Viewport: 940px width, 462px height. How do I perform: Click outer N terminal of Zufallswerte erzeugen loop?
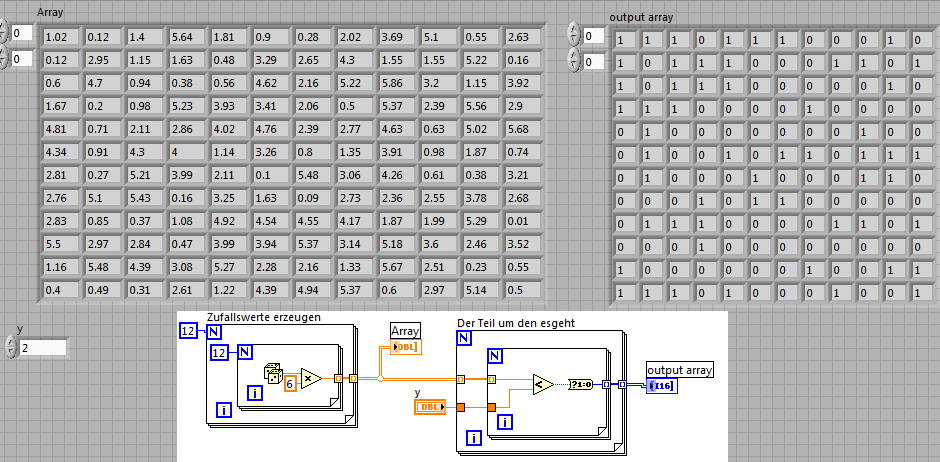point(213,331)
